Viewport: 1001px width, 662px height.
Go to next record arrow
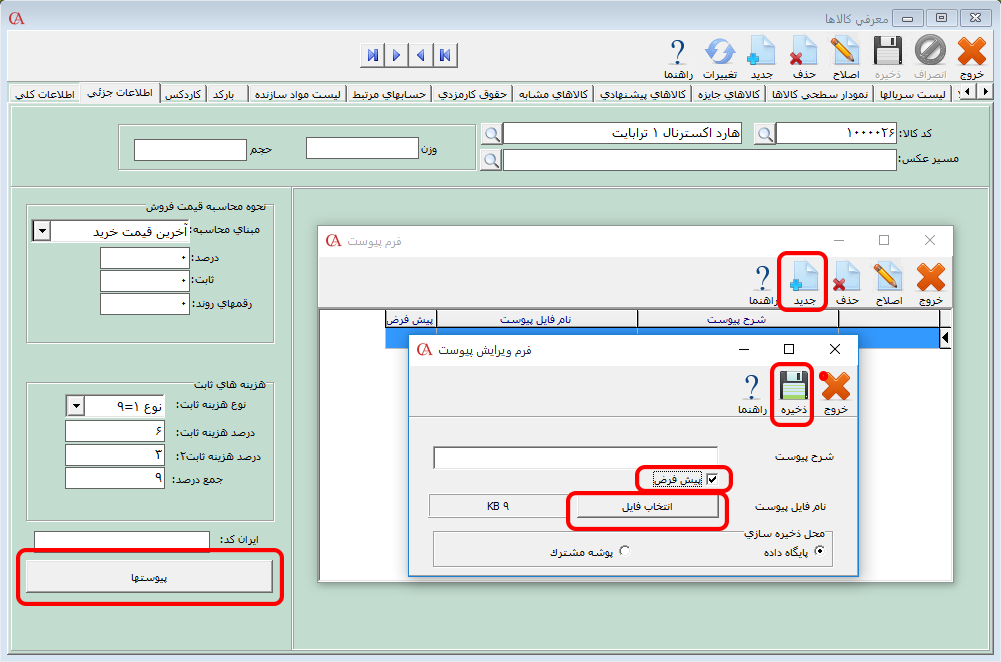396,56
